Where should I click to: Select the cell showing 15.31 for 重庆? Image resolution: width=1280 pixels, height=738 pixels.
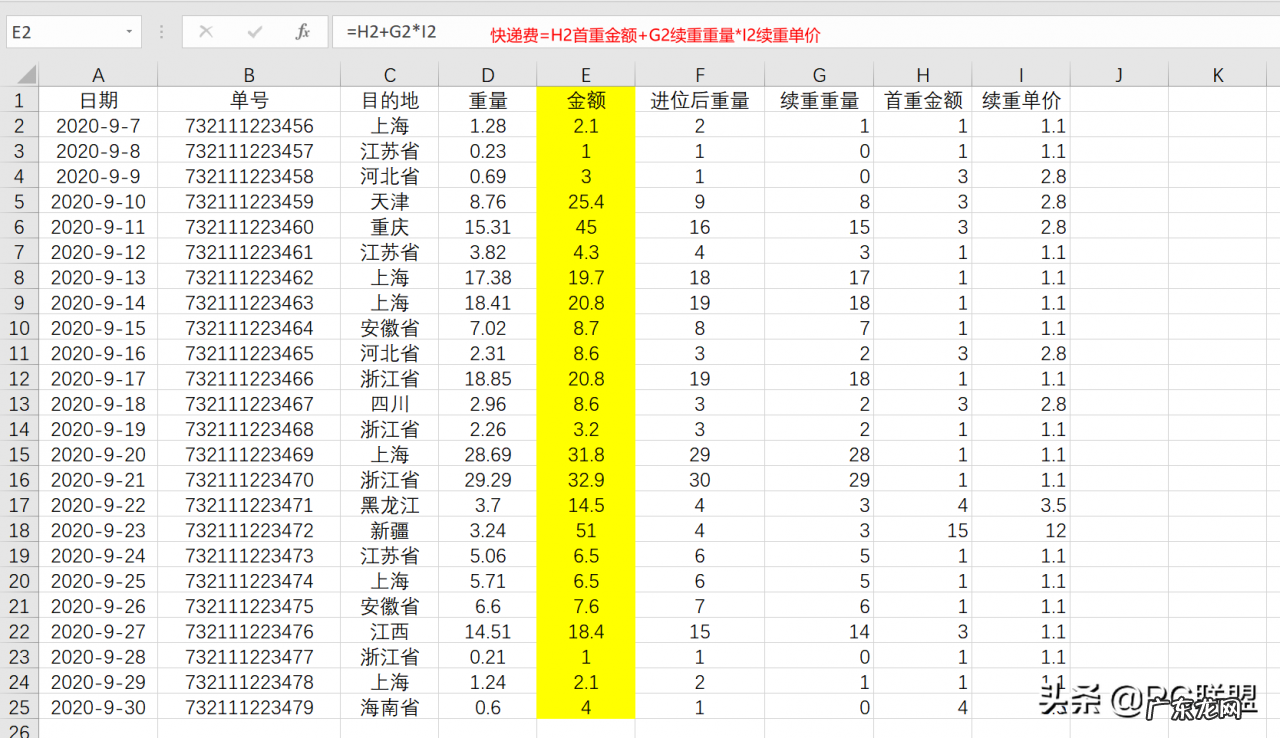click(487, 227)
